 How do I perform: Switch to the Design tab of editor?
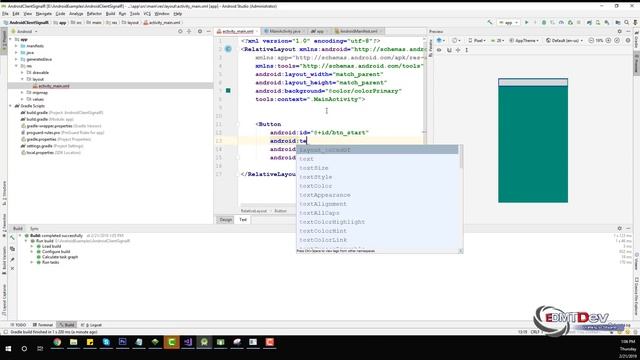pyautogui.click(x=226, y=220)
